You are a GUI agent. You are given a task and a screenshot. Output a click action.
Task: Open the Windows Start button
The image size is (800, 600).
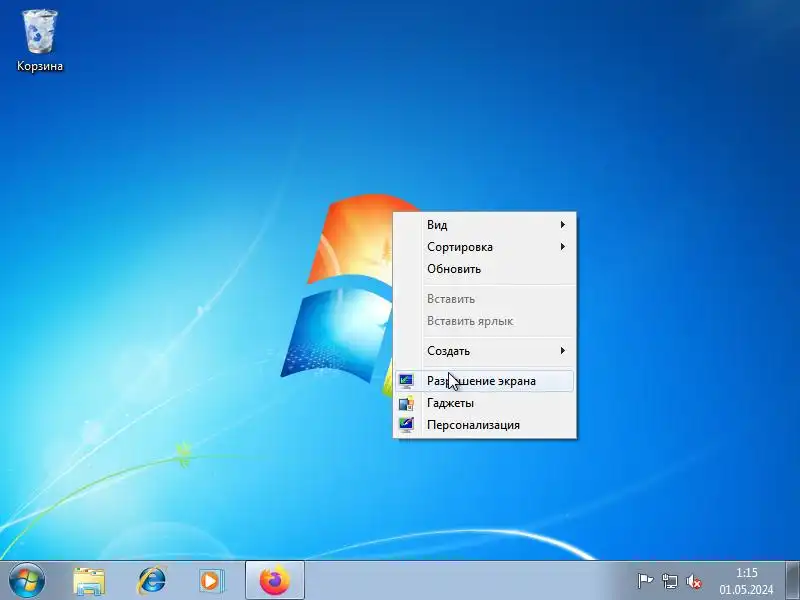click(x=27, y=581)
